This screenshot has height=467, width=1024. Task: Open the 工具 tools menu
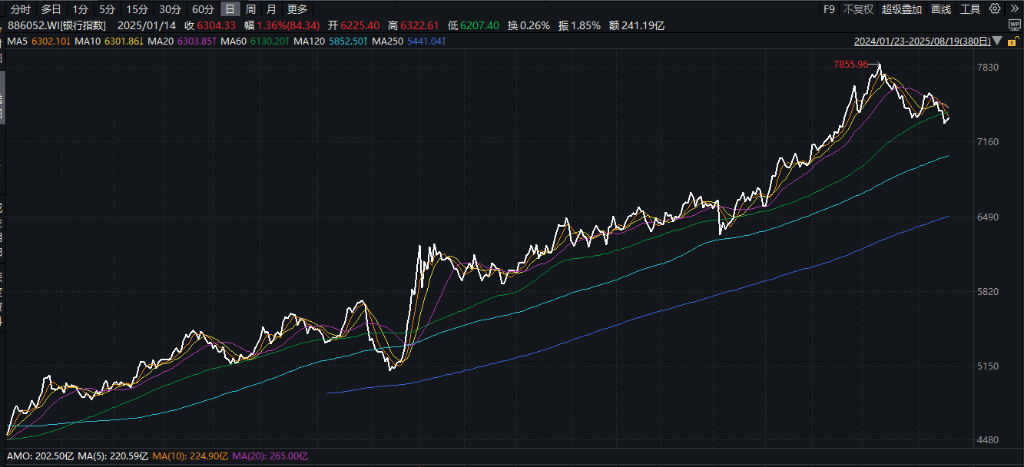(970, 9)
